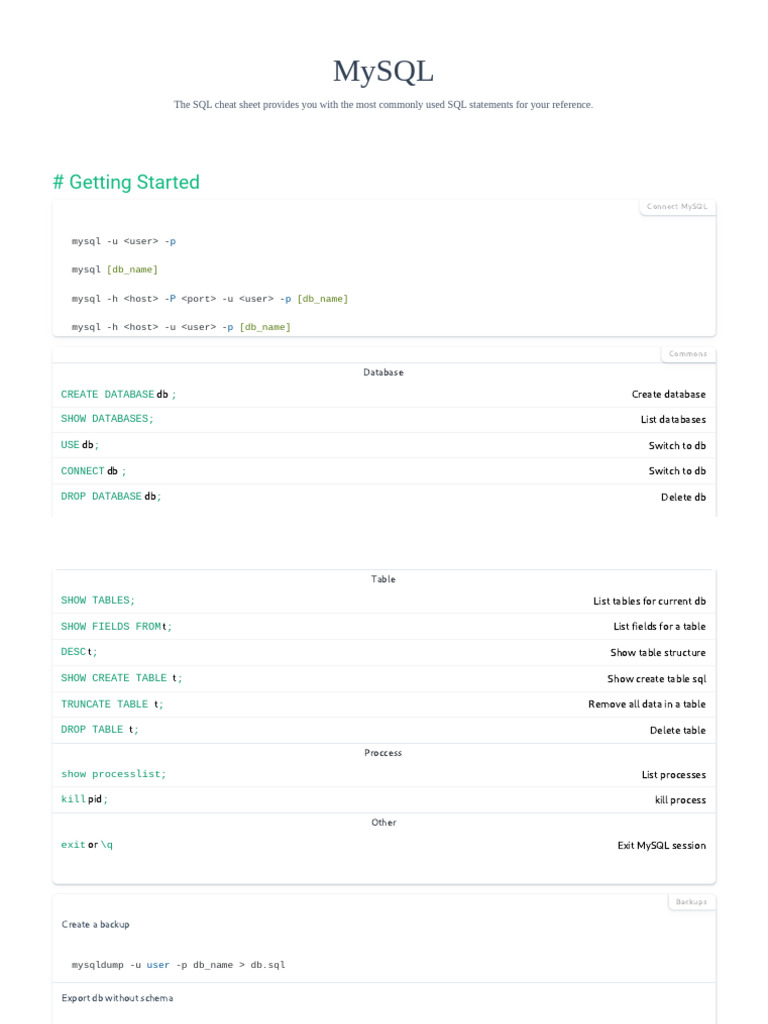The height and width of the screenshot is (1024, 768).
Task: Select the mysqldump backup command line
Action: pos(179,965)
